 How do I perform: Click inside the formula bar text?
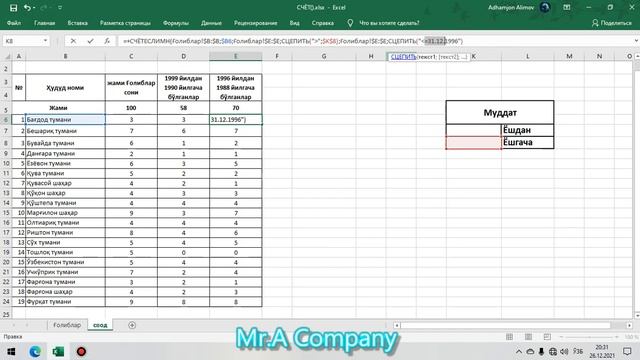(x=293, y=41)
